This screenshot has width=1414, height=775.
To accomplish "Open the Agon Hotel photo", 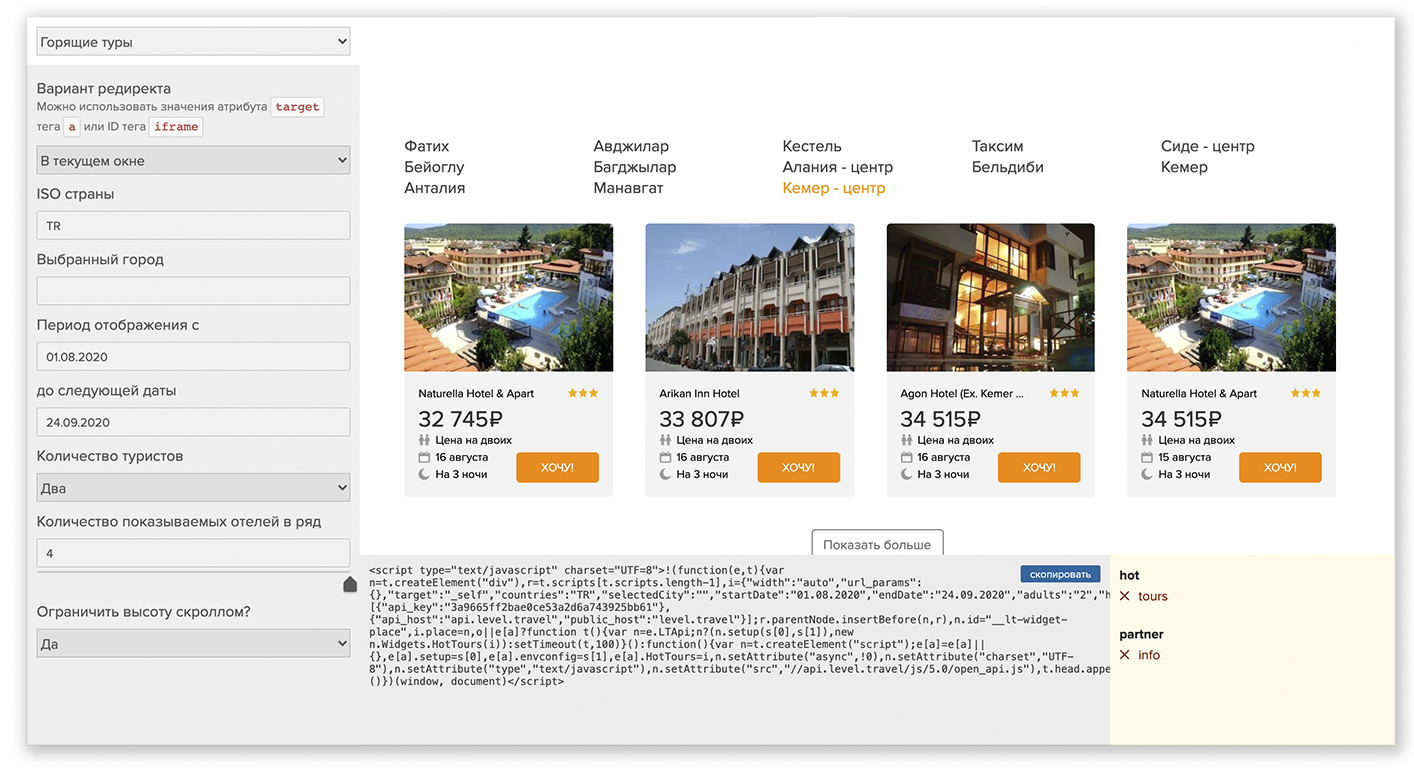I will click(990, 297).
